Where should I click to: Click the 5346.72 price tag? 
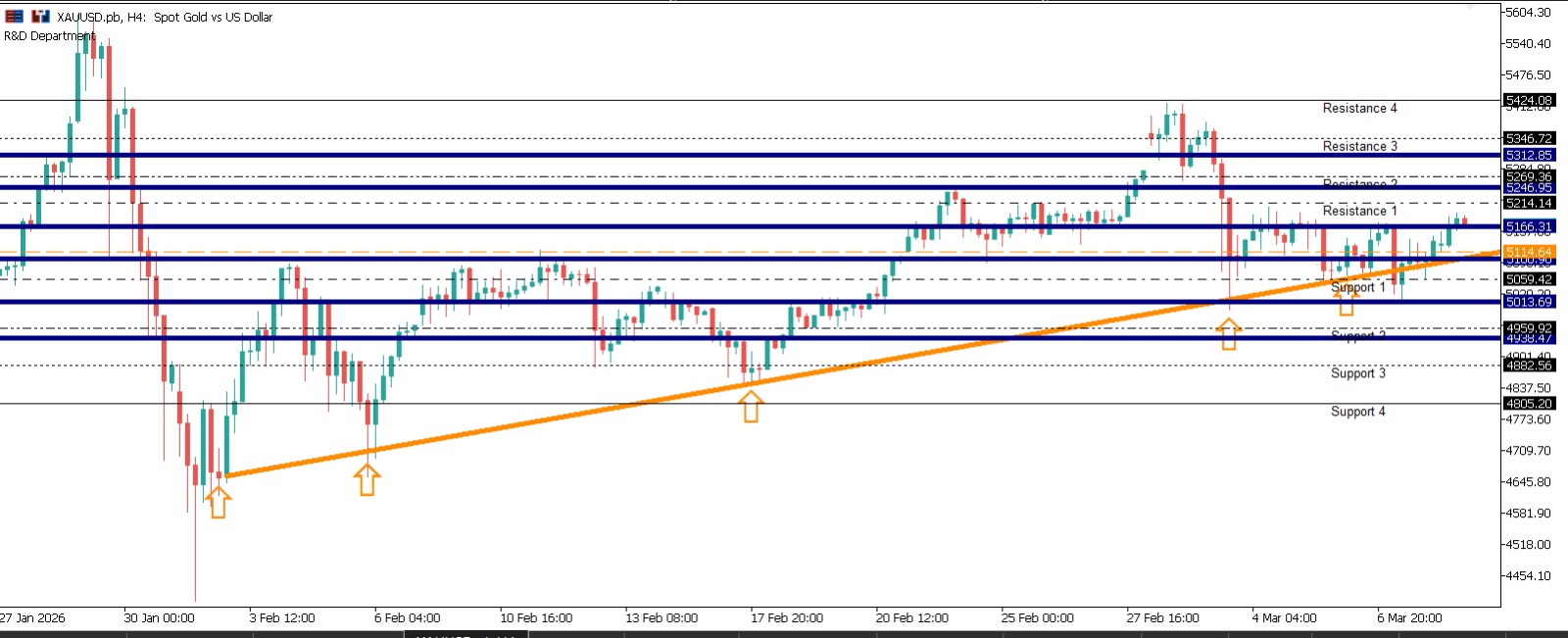point(1529,138)
